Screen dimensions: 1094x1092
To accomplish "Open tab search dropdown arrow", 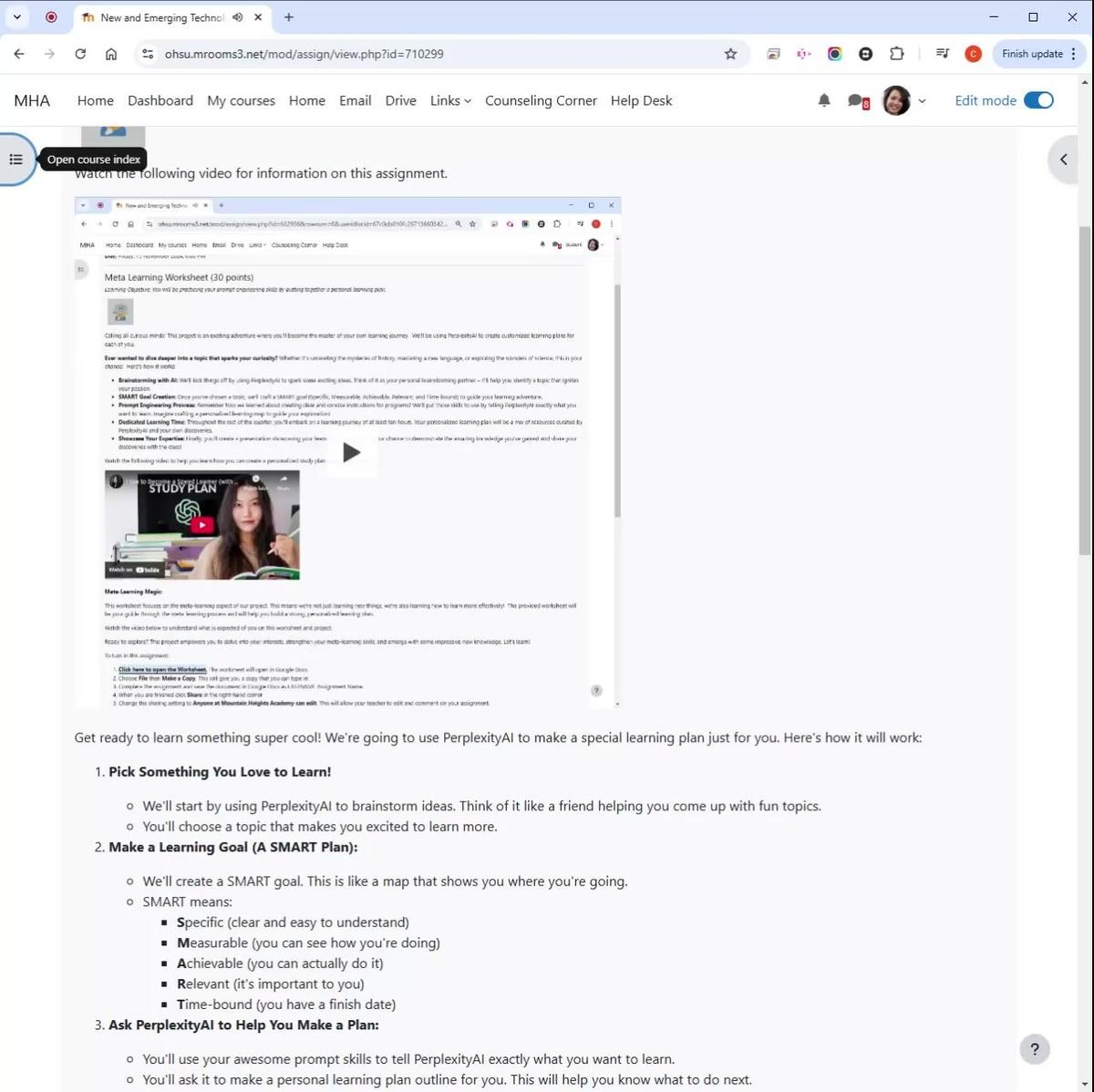I will coord(16,16).
